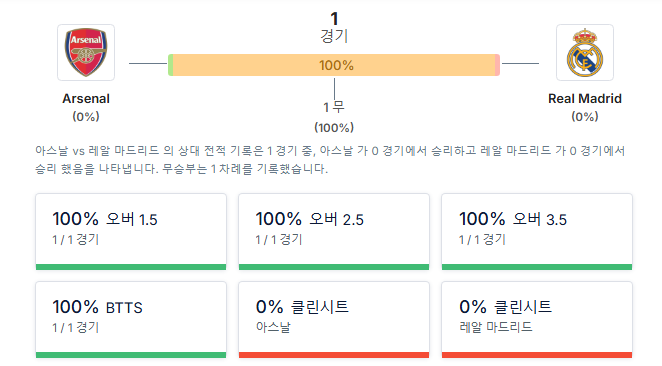Image resolution: width=662 pixels, height=366 pixels.
Task: Click the (100%) draw percentage label
Action: pos(334,127)
